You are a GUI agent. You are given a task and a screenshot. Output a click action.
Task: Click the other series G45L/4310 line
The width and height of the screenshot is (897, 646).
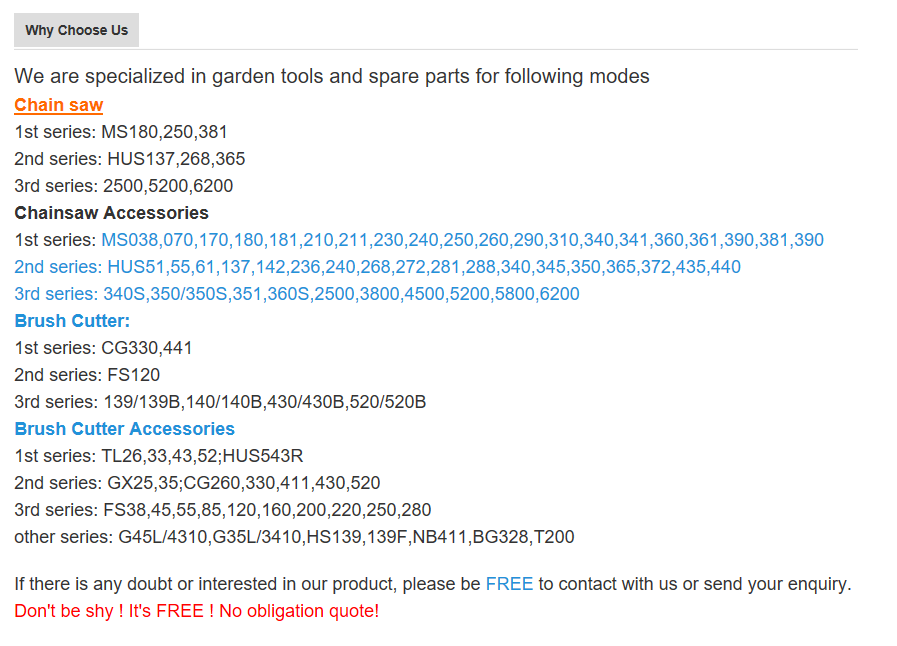pos(294,537)
